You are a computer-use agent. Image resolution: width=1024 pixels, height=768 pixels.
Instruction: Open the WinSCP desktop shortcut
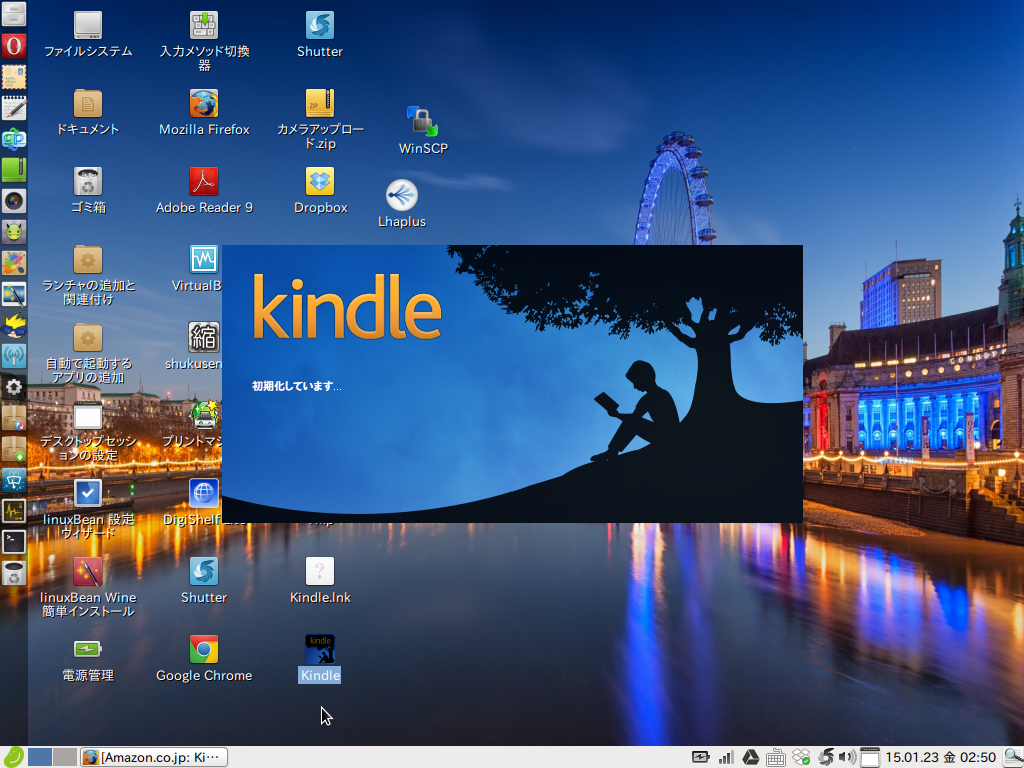pos(423,121)
